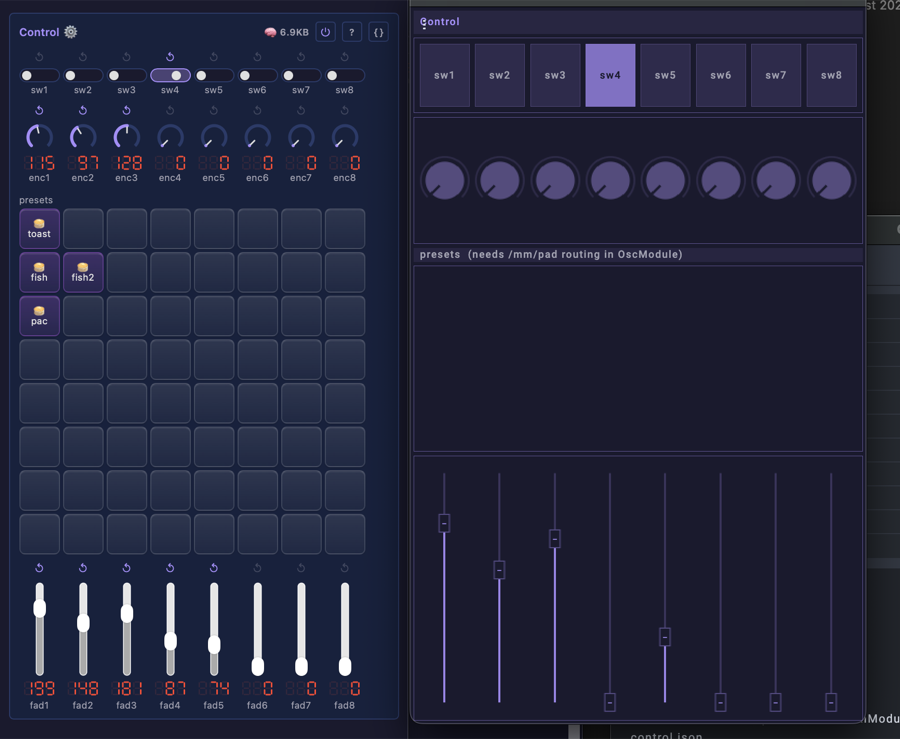Reset fad4 using its arrow icon
Image resolution: width=900 pixels, height=739 pixels.
click(170, 567)
